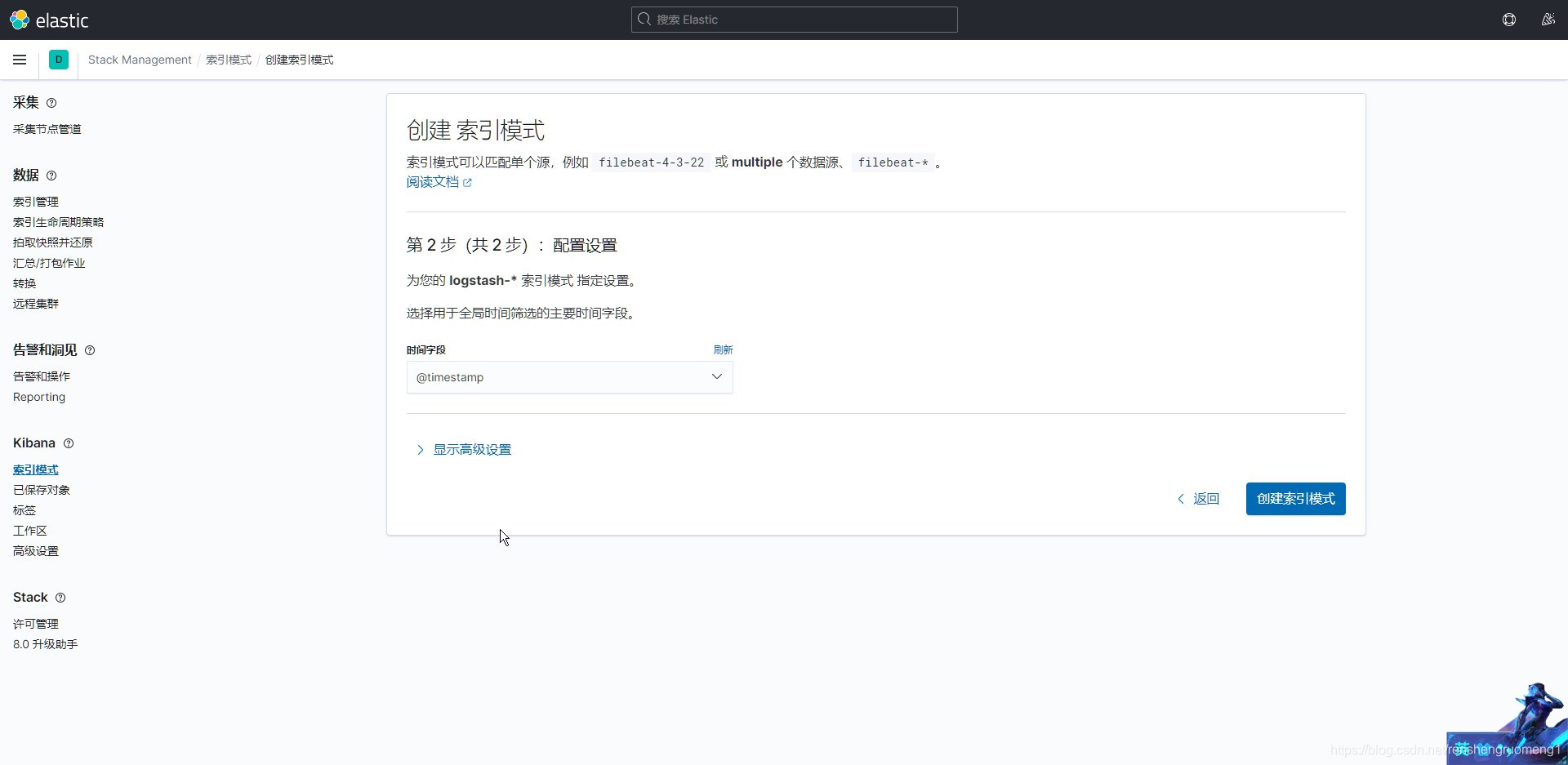This screenshot has height=765, width=1568.
Task: Open 采集节点管道 in sidebar
Action: click(47, 129)
